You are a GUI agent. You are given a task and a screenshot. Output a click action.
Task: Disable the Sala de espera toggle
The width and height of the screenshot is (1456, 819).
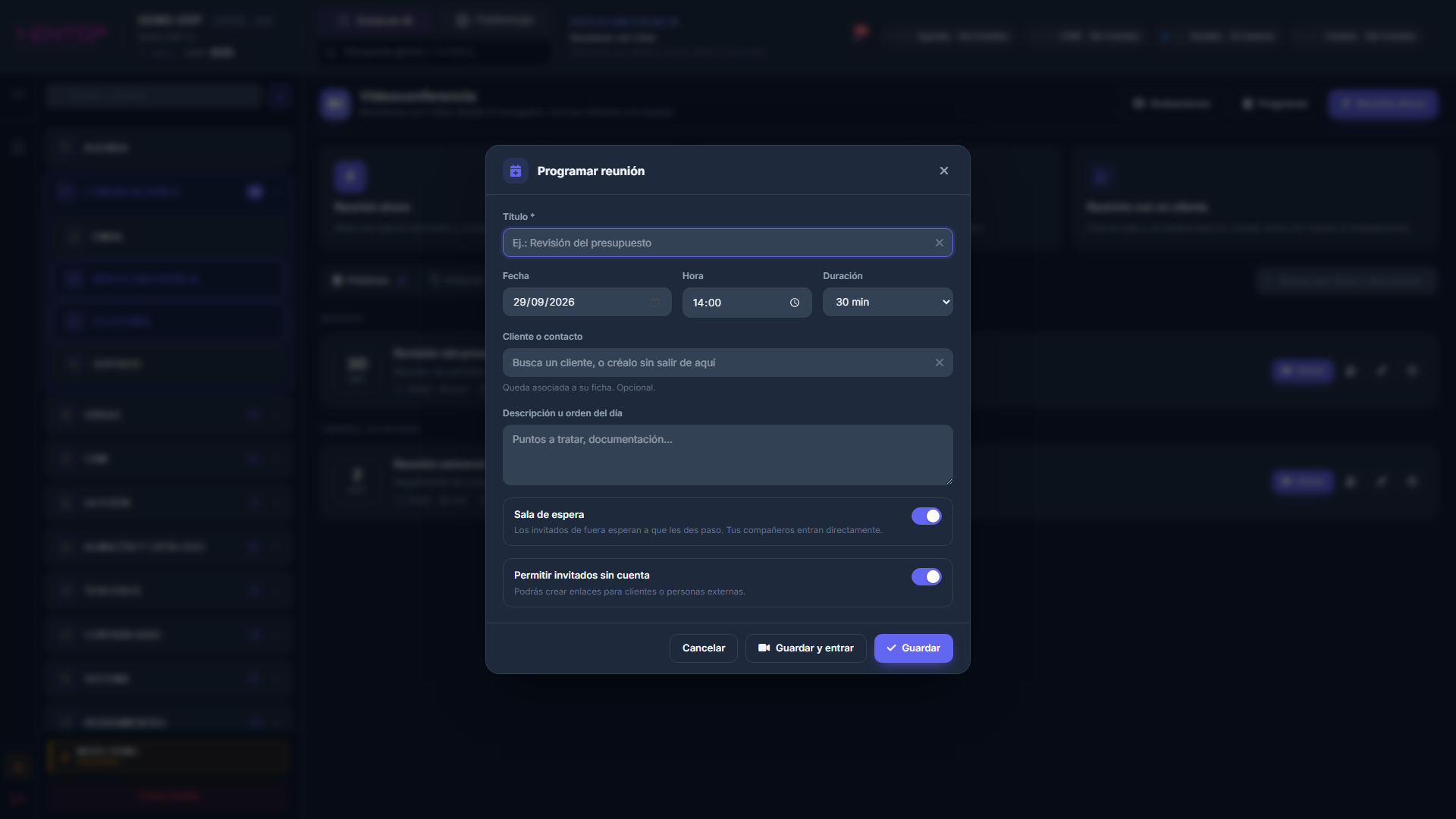tap(927, 516)
